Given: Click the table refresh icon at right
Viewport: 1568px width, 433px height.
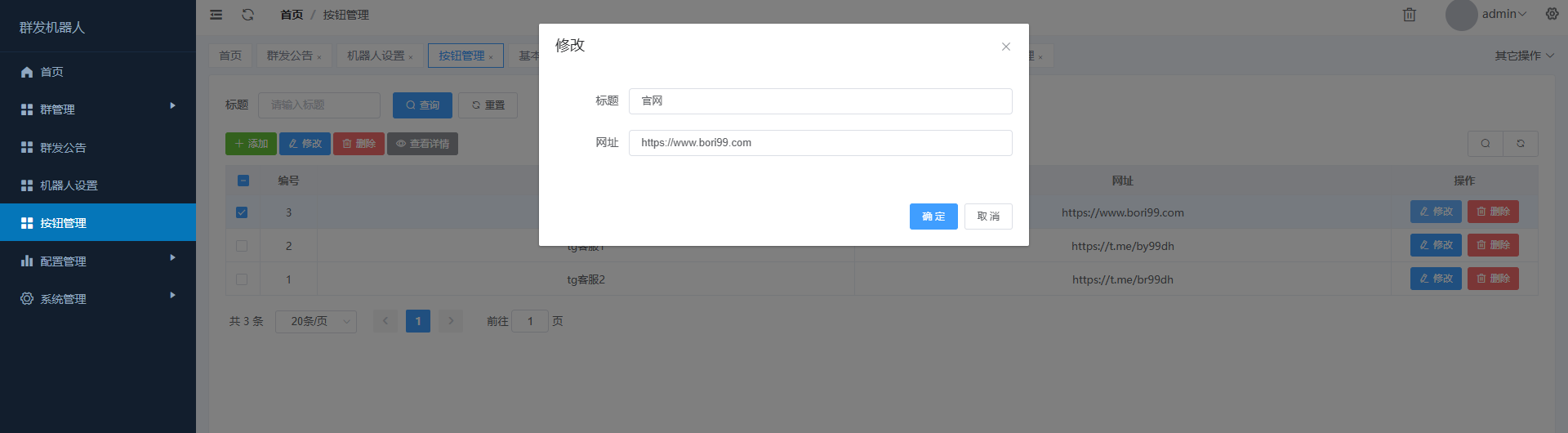Looking at the screenshot, I should (x=1521, y=144).
